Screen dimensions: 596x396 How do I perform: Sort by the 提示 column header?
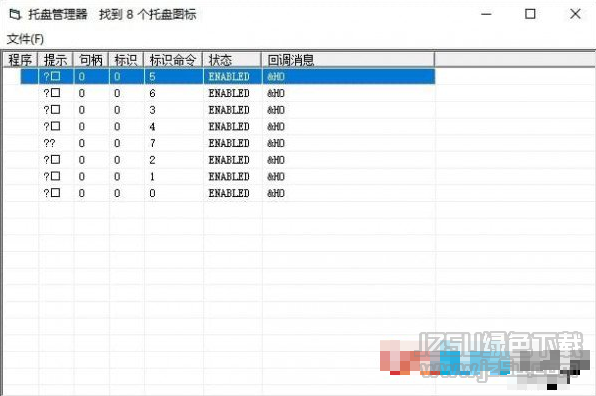point(55,60)
